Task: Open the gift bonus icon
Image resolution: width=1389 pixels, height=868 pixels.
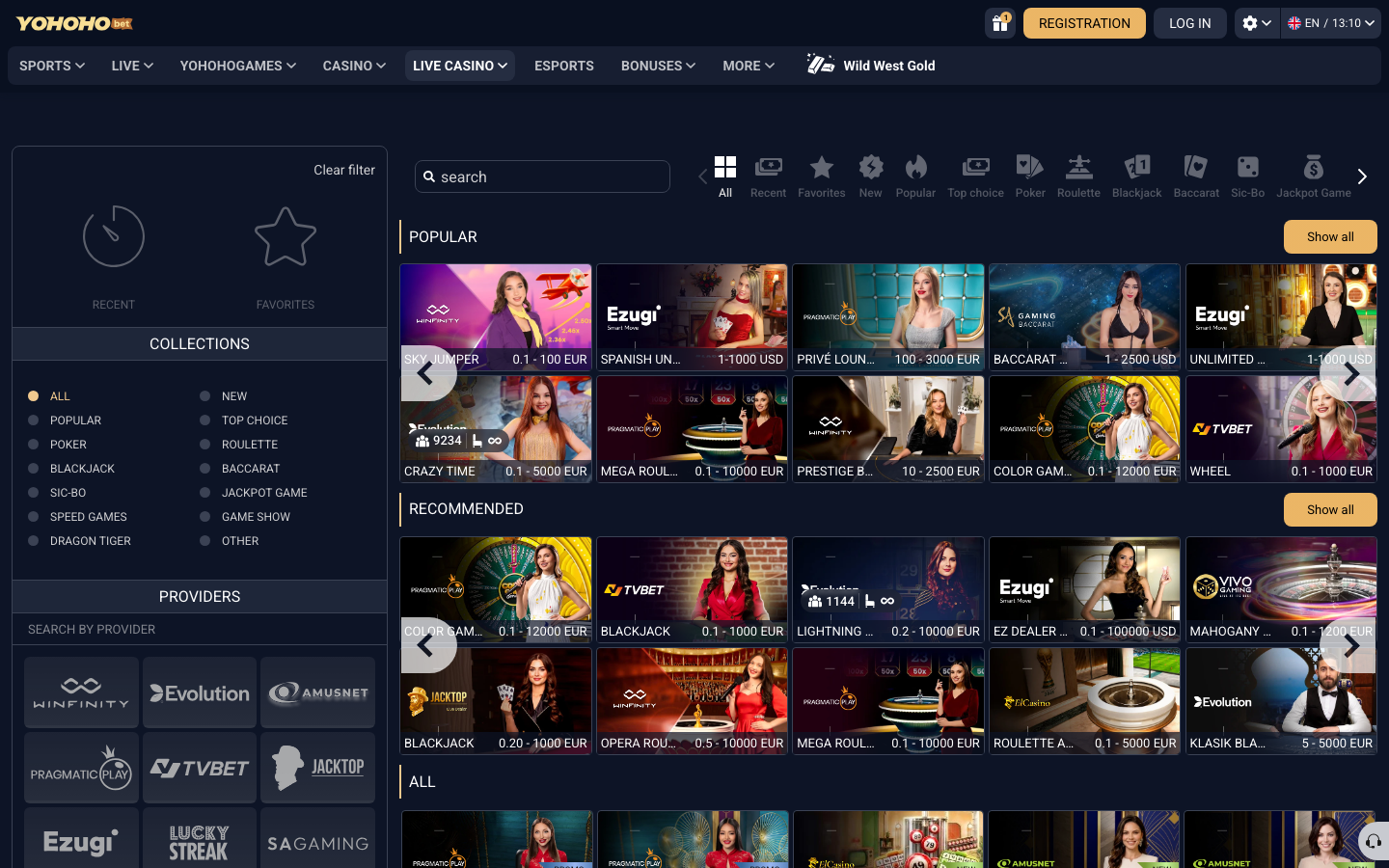Action: click(1000, 23)
